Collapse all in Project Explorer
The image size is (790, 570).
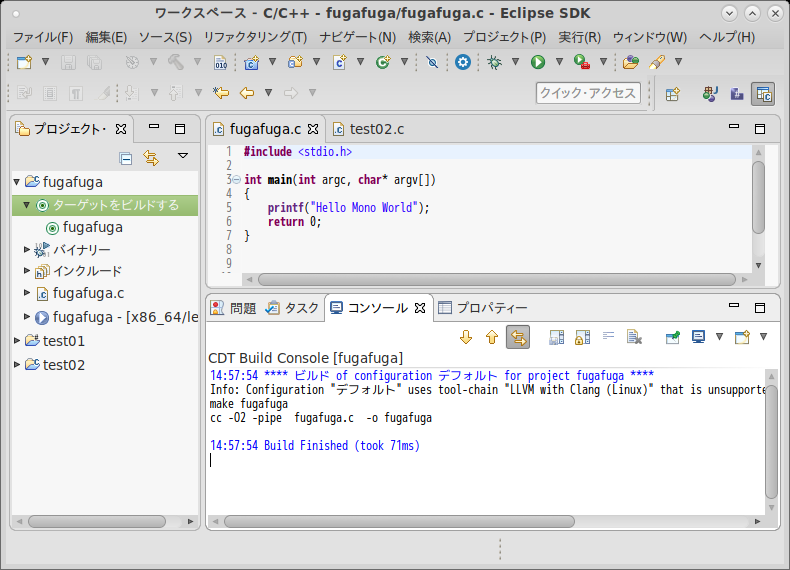125,158
